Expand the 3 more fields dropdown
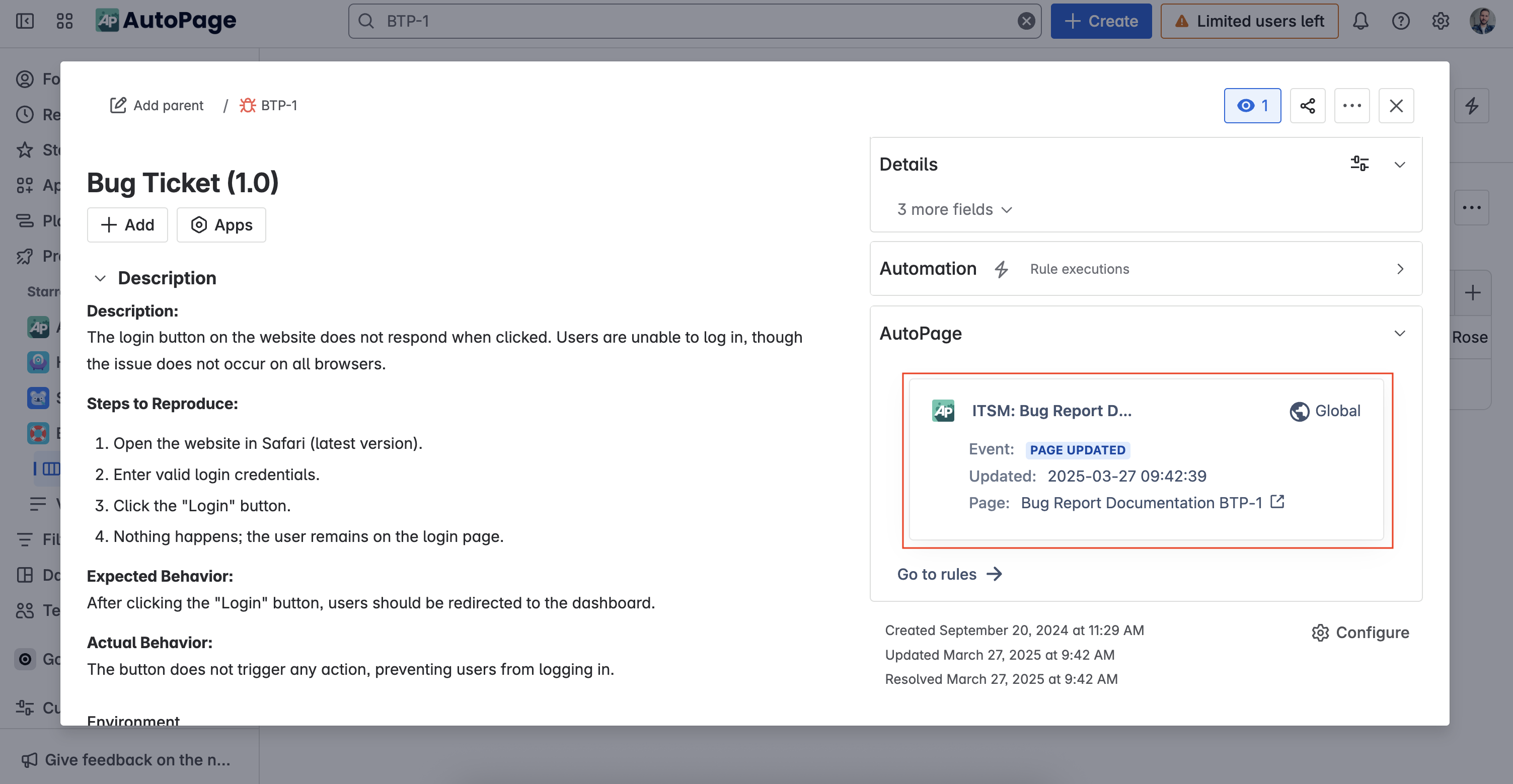1513x784 pixels. pos(954,209)
